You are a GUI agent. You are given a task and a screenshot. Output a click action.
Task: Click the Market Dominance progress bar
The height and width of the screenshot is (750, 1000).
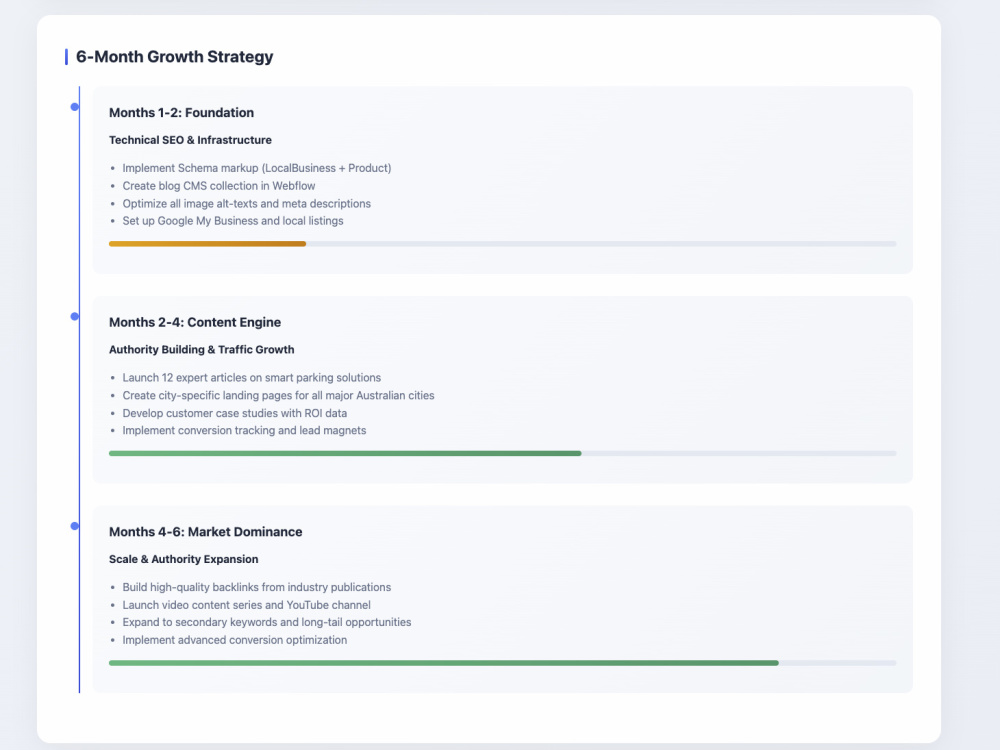pyautogui.click(x=444, y=663)
